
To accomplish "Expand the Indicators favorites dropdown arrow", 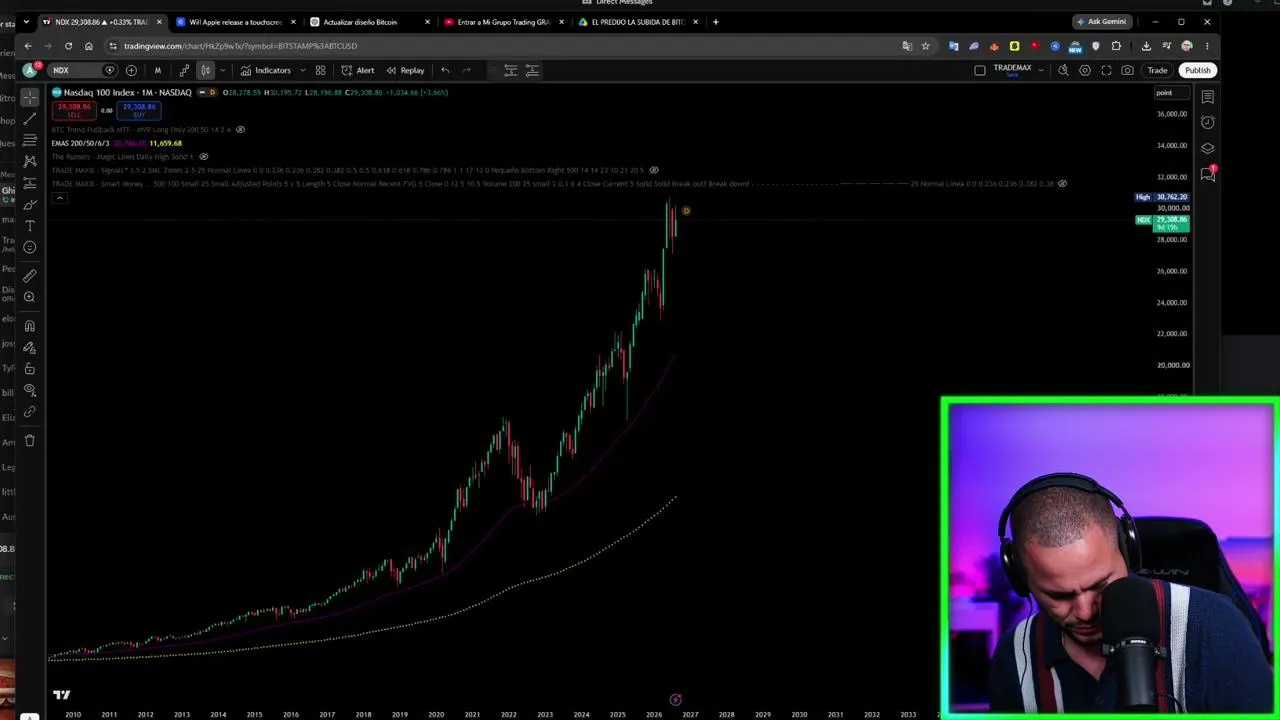I will tap(303, 70).
